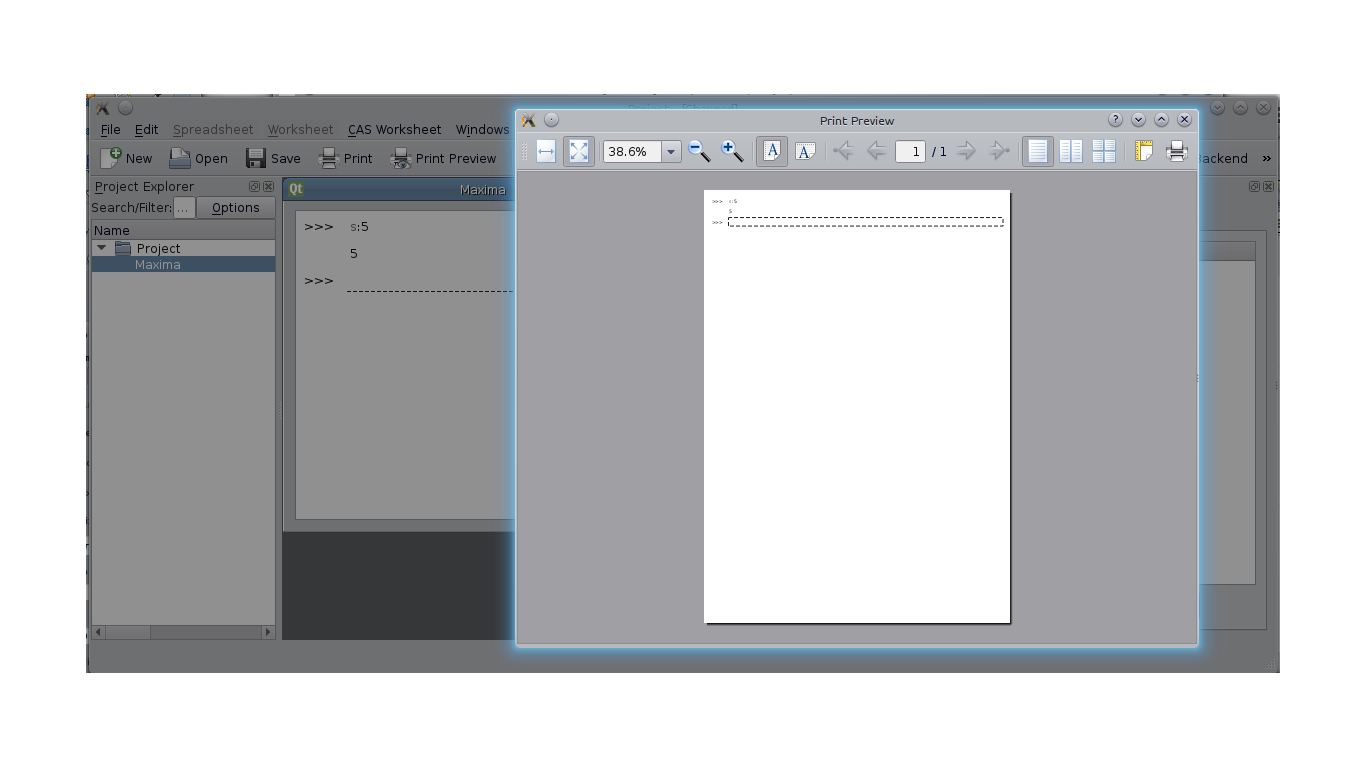Zoom in using the magnifier plus icon
The image size is (1366, 768).
pyautogui.click(x=731, y=151)
